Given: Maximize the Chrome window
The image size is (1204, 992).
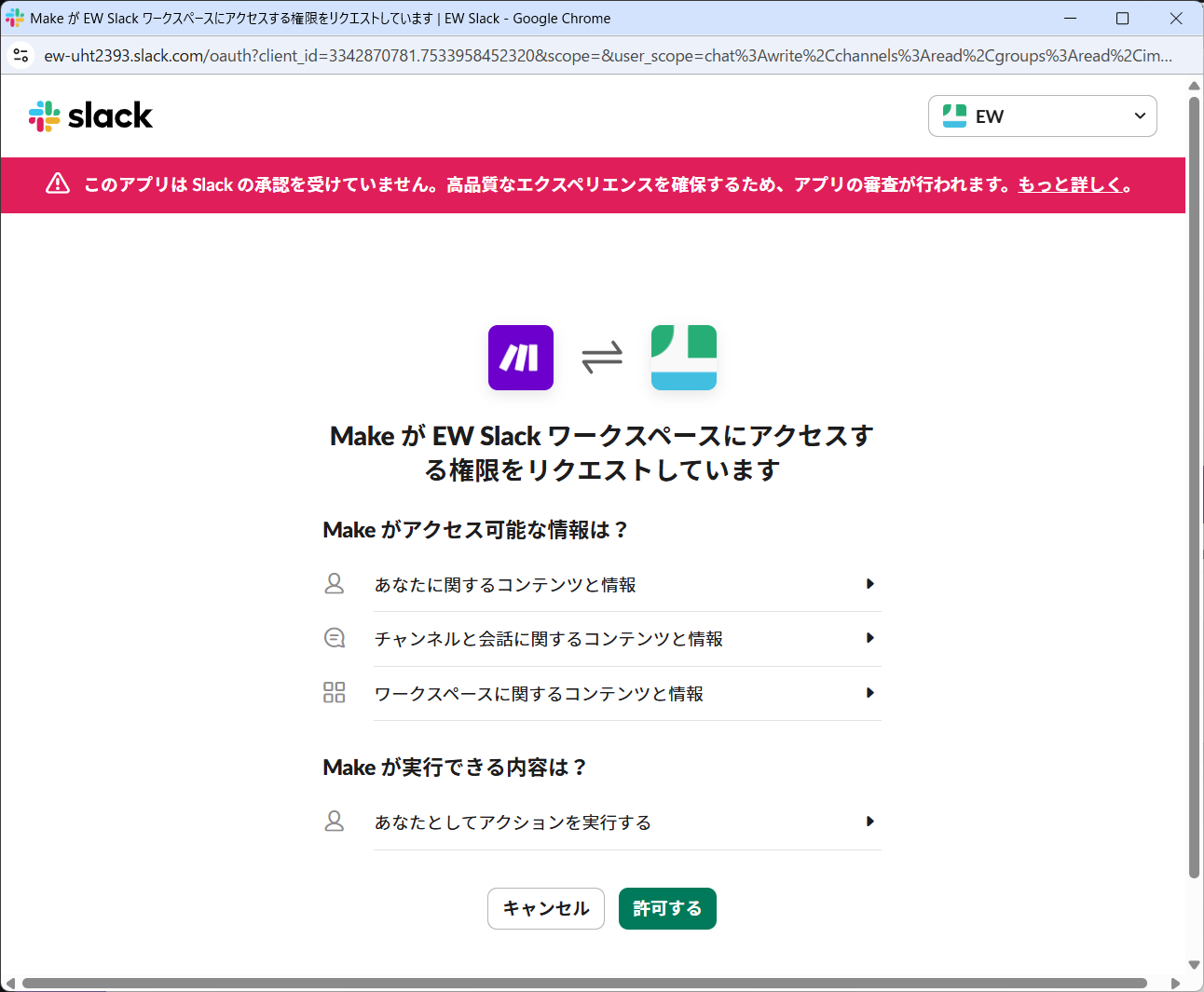Looking at the screenshot, I should [1123, 18].
